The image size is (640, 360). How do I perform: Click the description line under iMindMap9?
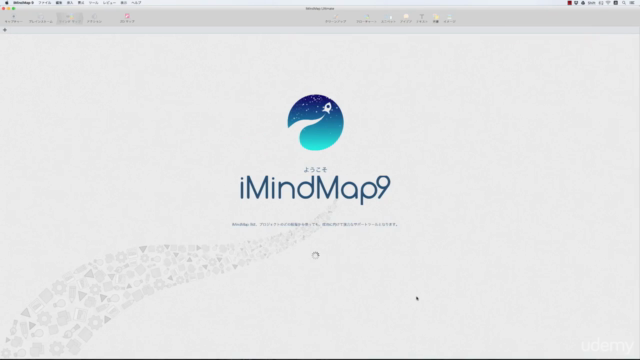tap(315, 224)
